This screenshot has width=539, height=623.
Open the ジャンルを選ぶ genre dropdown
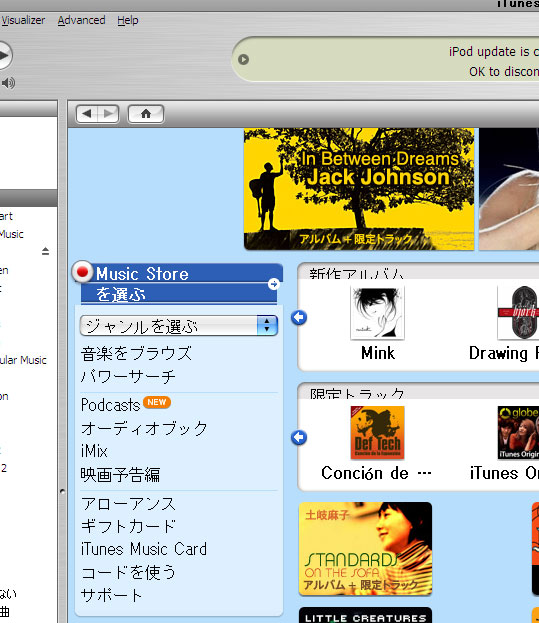pyautogui.click(x=179, y=326)
